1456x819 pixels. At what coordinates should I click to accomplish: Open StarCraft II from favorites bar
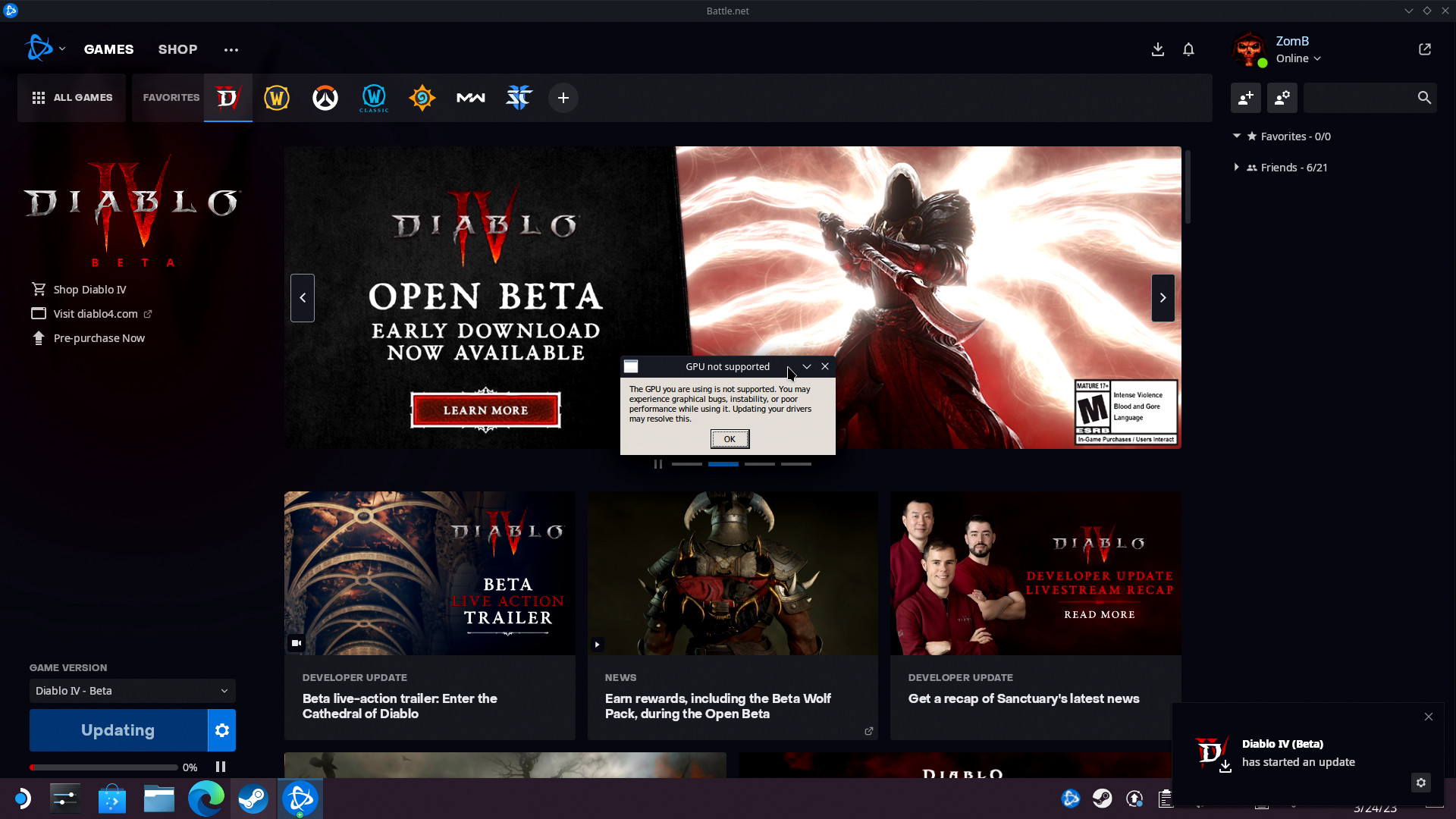point(519,98)
